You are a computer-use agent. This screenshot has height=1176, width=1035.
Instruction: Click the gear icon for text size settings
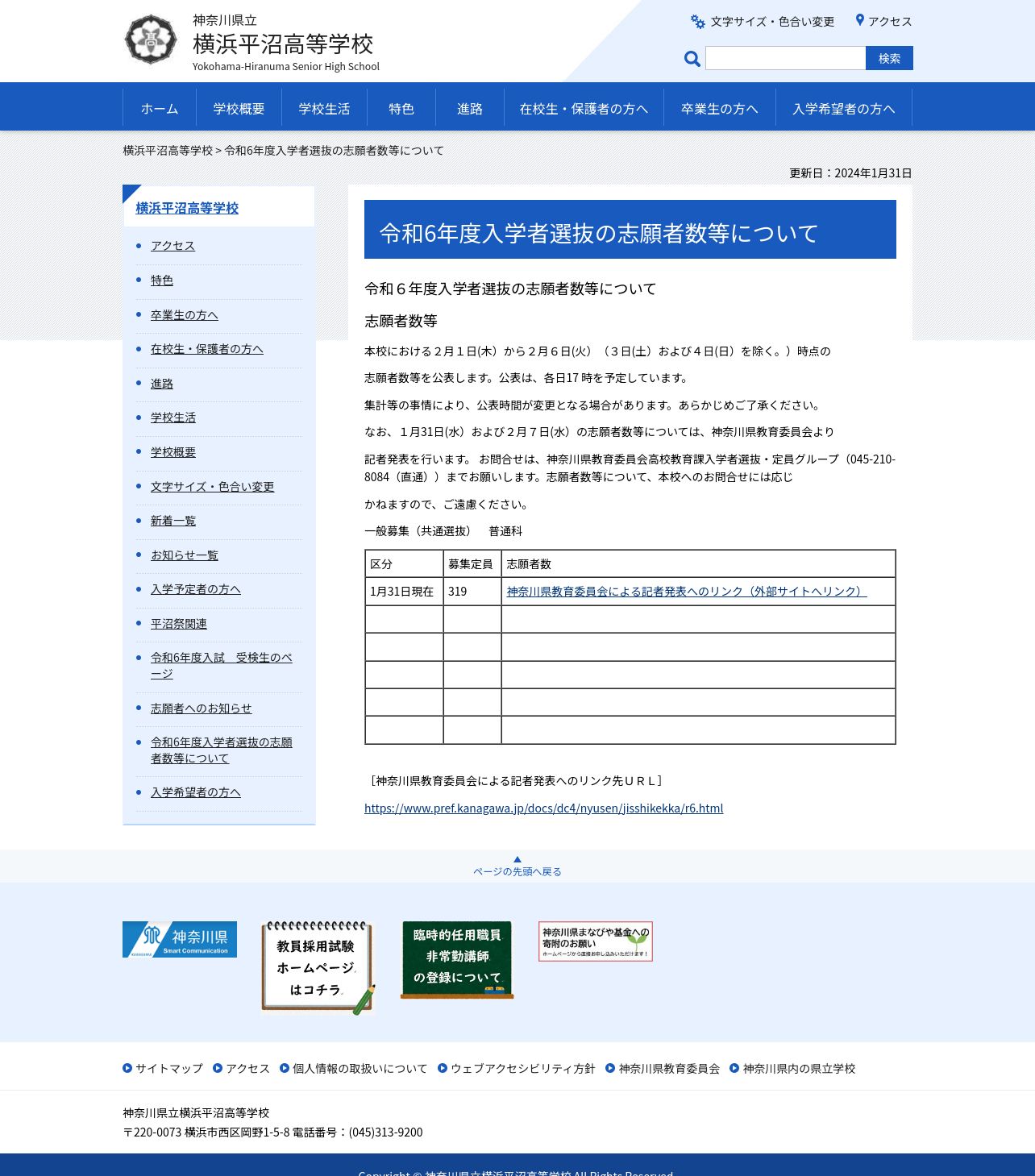698,22
